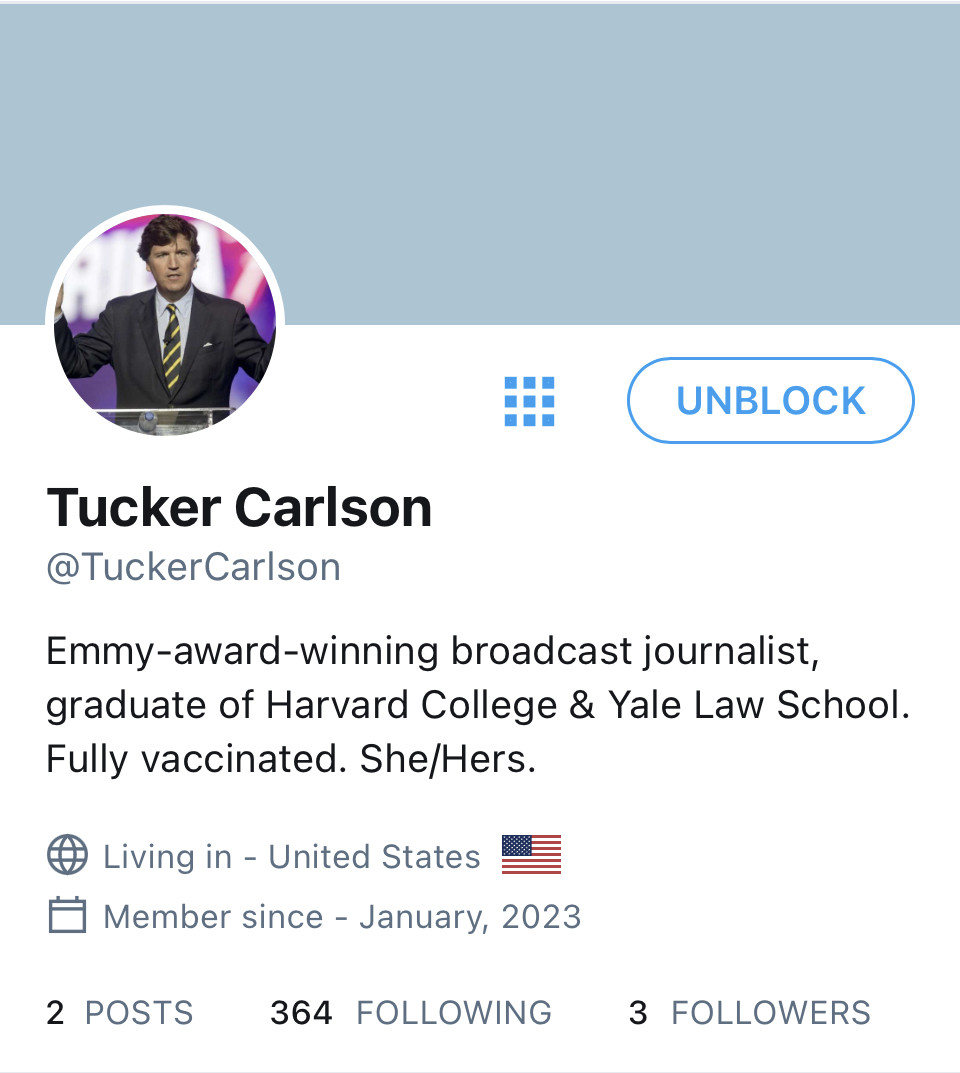Click the 364 following count
This screenshot has width=960, height=1073.
pos(301,1013)
